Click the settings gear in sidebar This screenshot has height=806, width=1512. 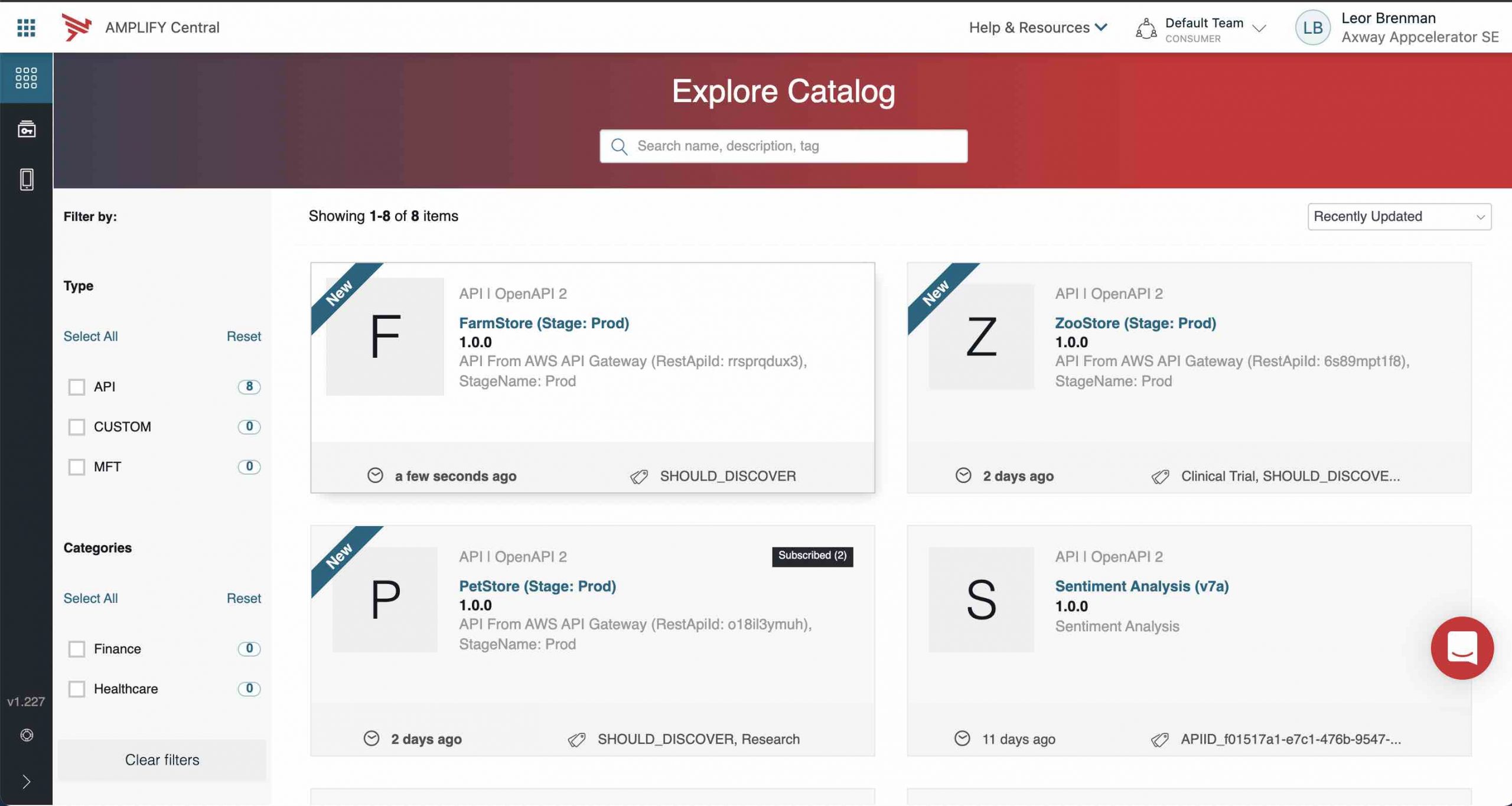26,735
